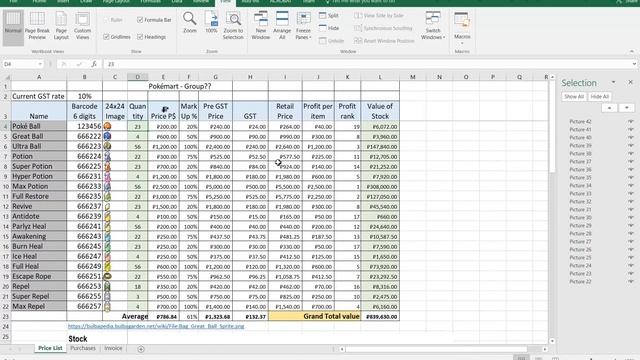The image size is (640, 360).
Task: Open a New Window
Action: pyautogui.click(x=261, y=26)
